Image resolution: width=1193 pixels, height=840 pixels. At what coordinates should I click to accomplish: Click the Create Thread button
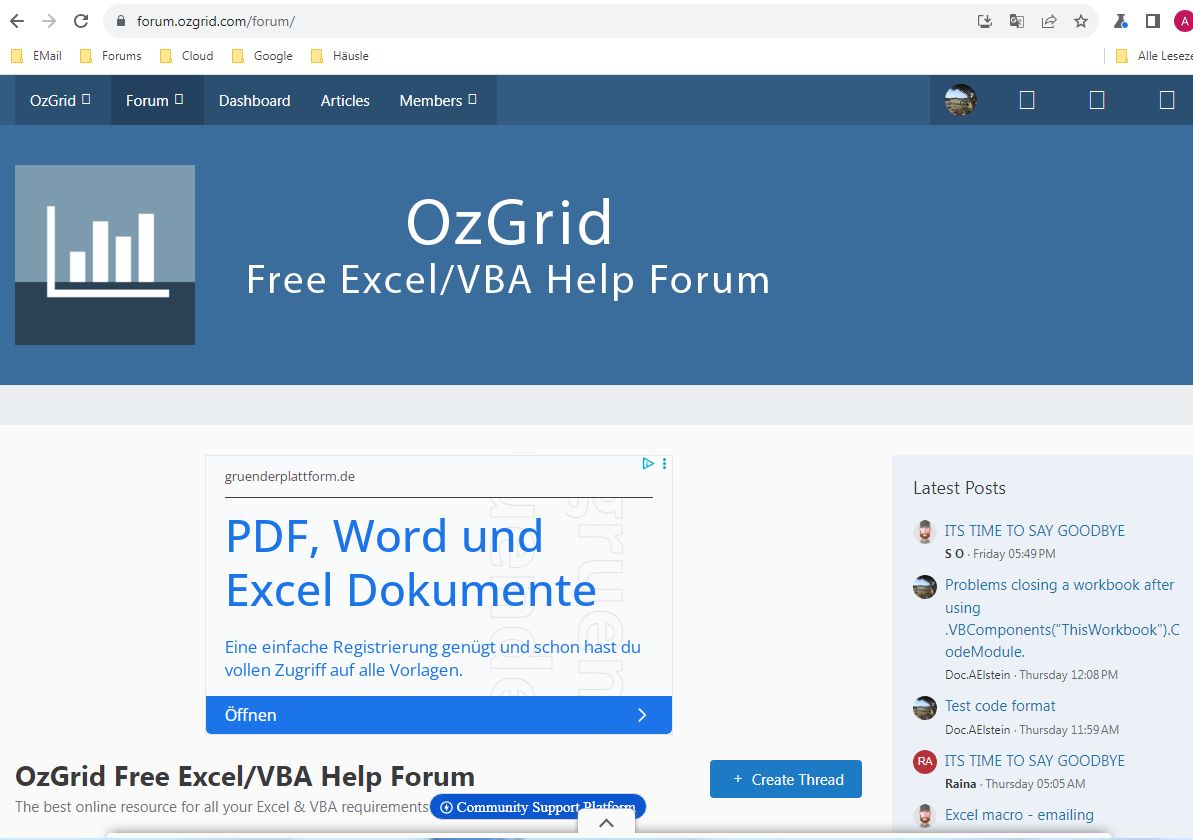point(785,779)
